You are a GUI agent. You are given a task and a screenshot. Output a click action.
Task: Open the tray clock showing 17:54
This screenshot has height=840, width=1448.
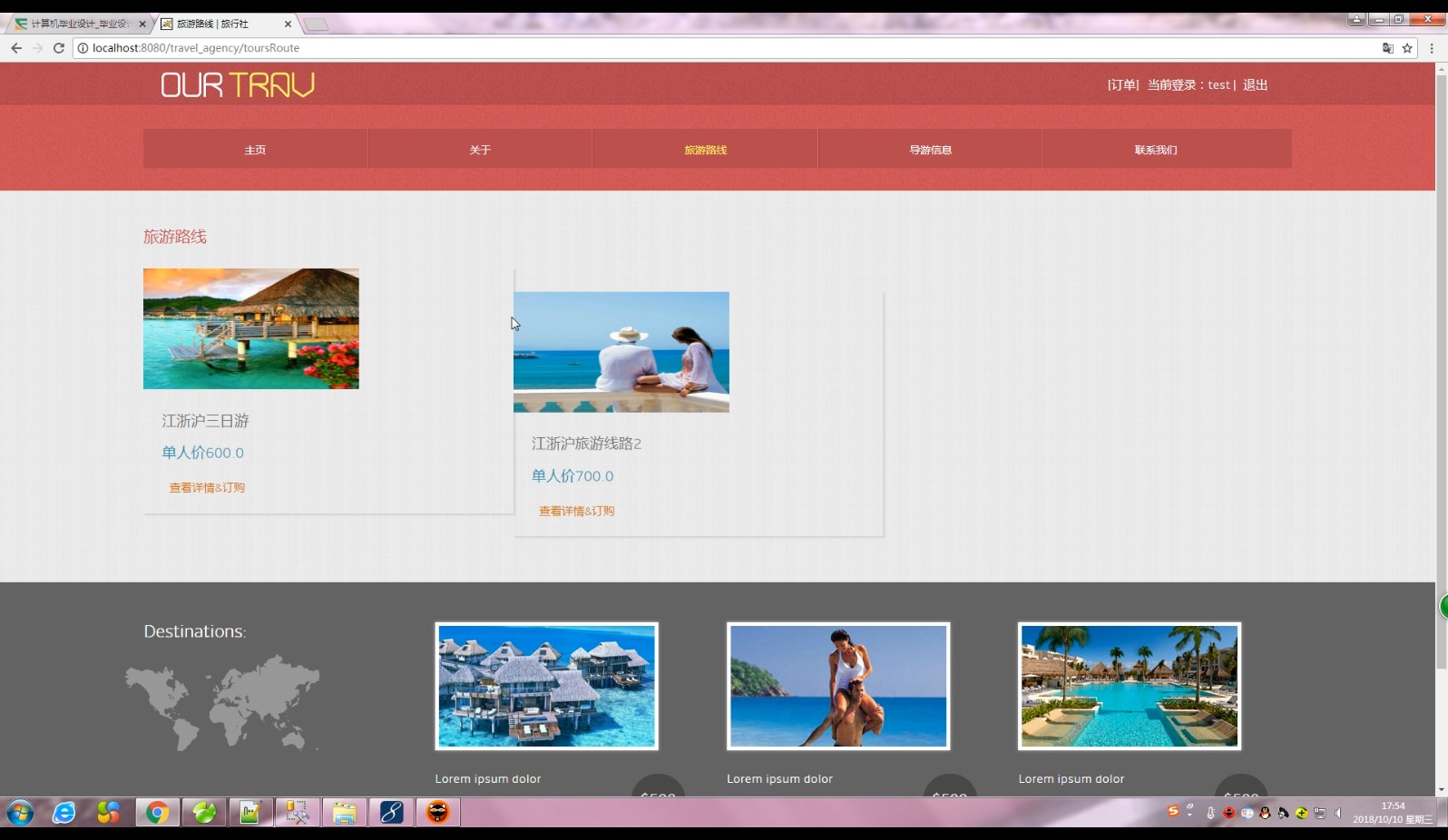coord(1393,812)
